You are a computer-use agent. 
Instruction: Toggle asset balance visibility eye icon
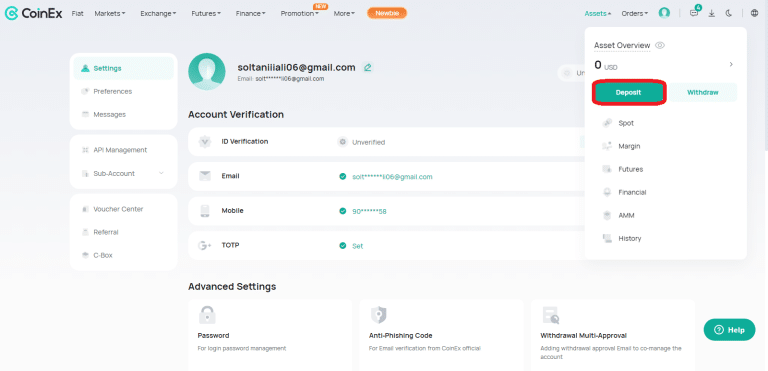(x=660, y=46)
